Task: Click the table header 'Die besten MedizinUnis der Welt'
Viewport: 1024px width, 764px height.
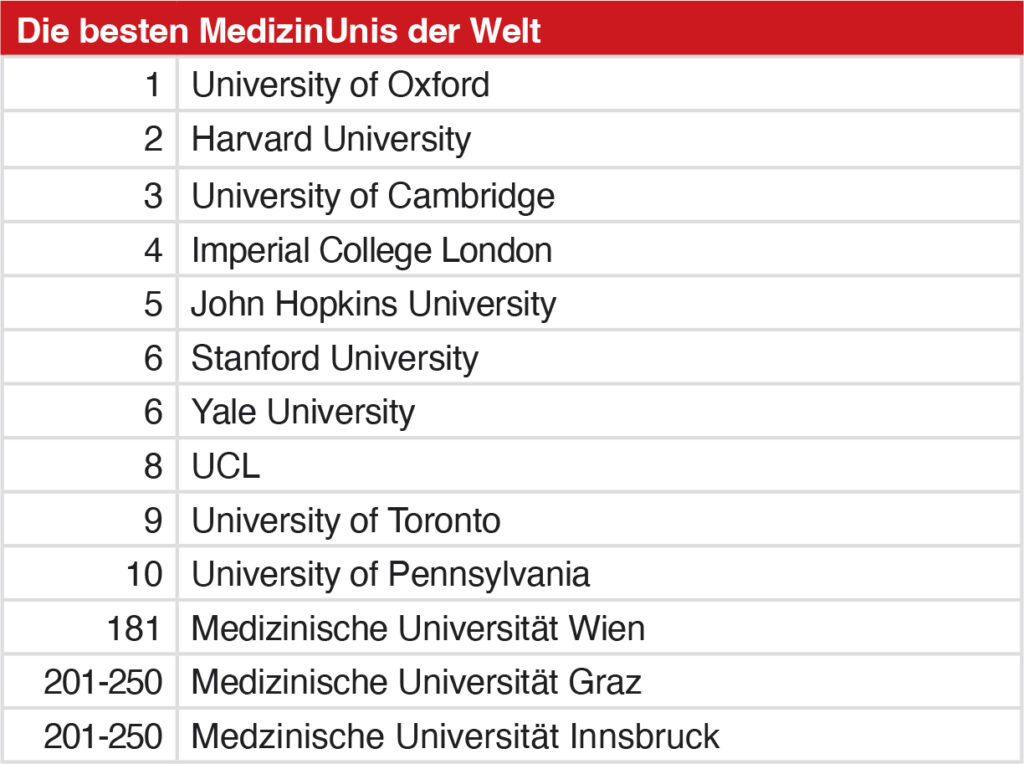Action: [x=280, y=30]
